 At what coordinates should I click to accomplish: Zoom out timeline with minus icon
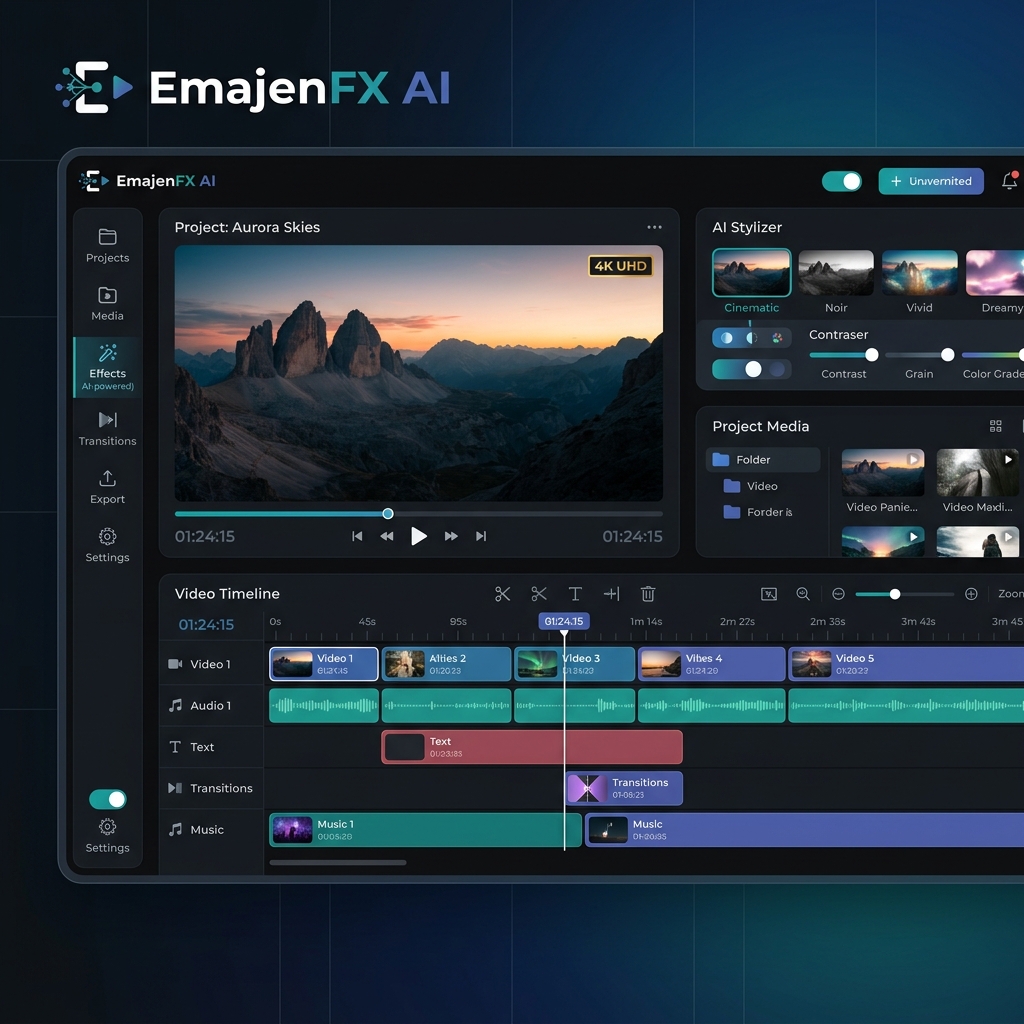pos(839,594)
